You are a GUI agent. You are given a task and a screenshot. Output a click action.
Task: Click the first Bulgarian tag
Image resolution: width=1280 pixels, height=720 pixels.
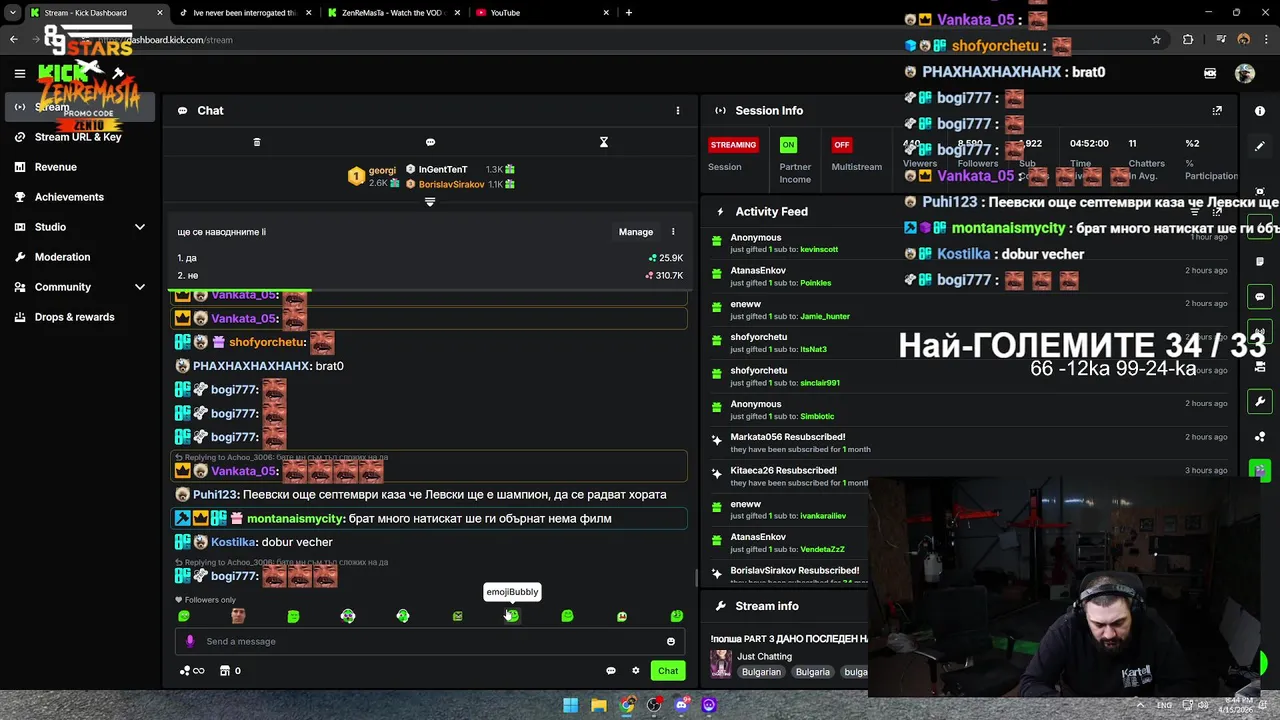coord(761,672)
